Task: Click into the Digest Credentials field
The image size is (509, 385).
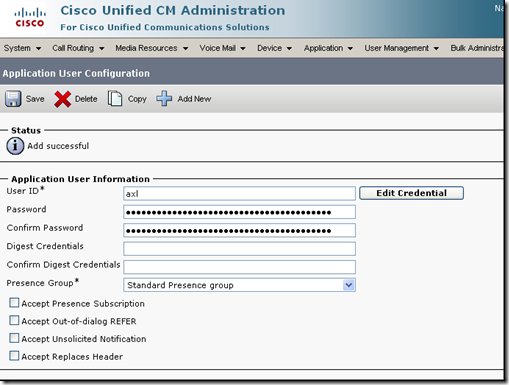Action: click(x=239, y=249)
